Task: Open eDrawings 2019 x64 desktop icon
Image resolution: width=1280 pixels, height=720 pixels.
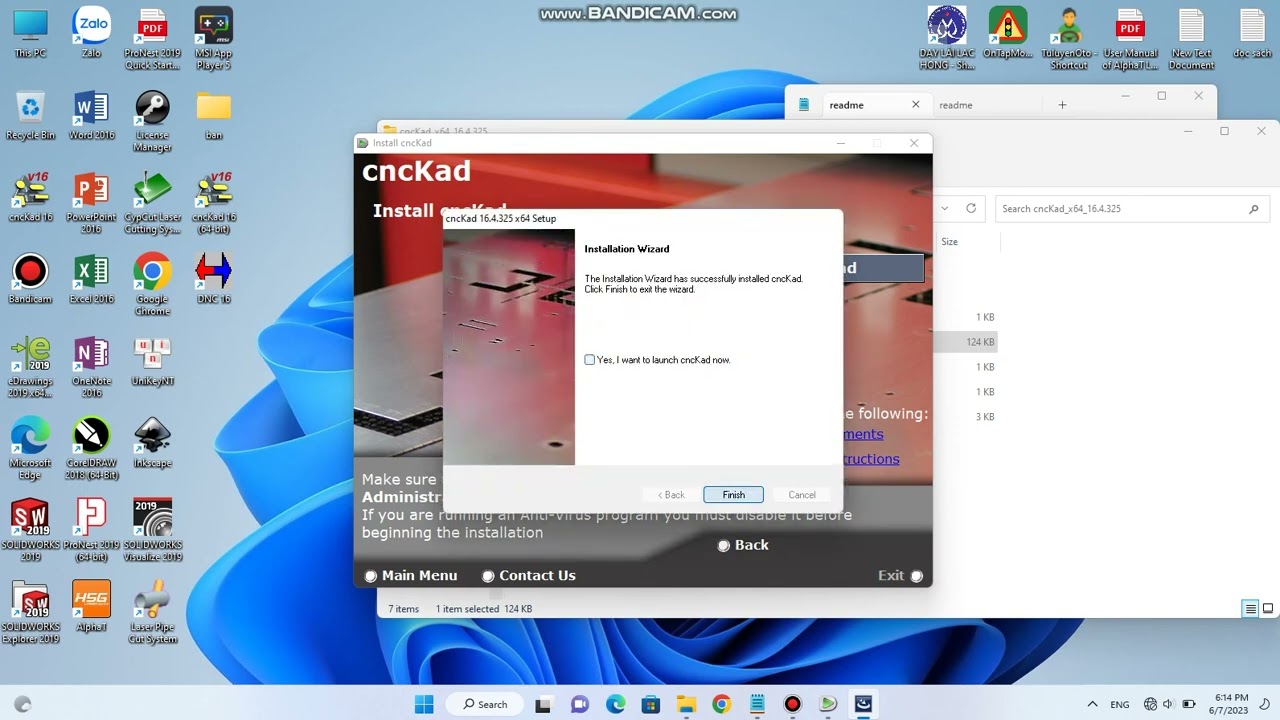Action: coord(30,367)
